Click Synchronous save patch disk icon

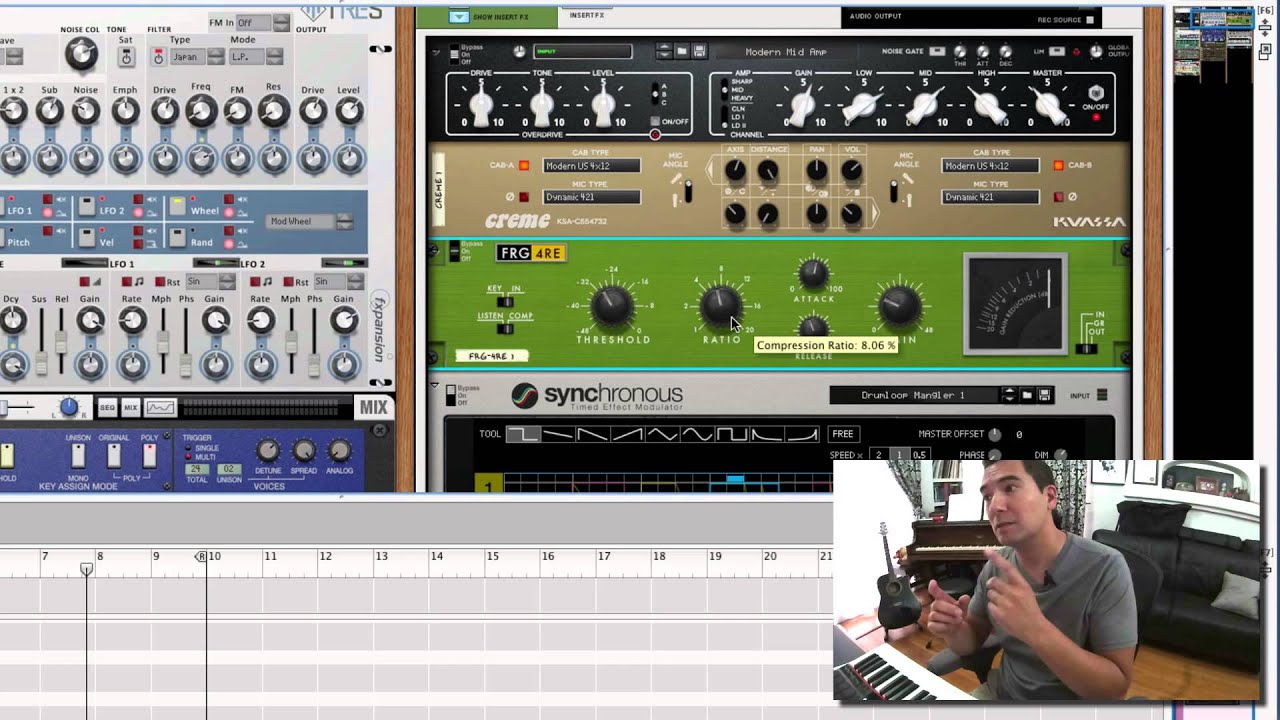[1044, 395]
